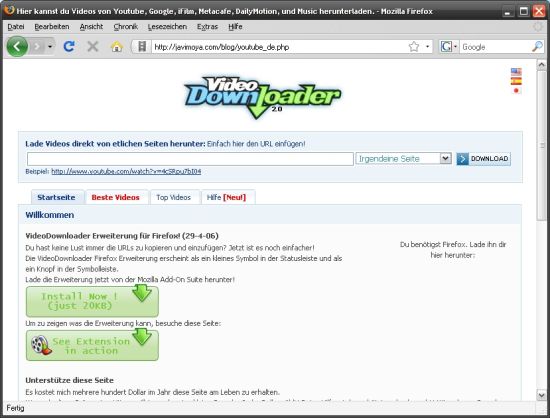
Task: Bookmark page with the star icon
Action: click(x=414, y=47)
